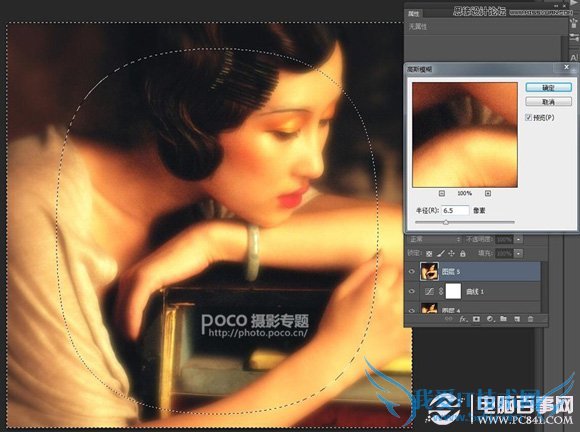This screenshot has width=580, height=432.
Task: Select the white mask of 曲线 1 layer
Action: click(x=453, y=291)
